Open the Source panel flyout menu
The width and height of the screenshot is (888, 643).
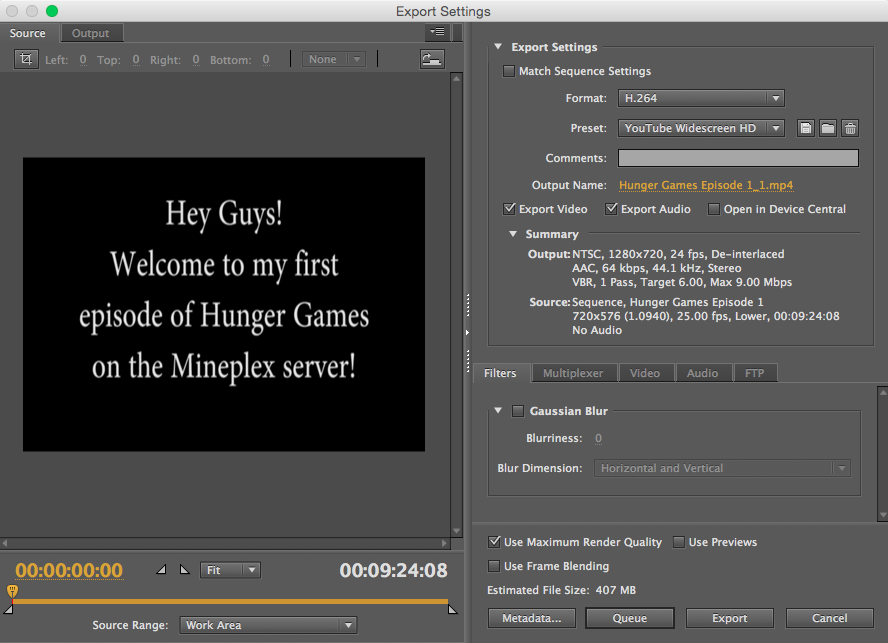pos(437,32)
